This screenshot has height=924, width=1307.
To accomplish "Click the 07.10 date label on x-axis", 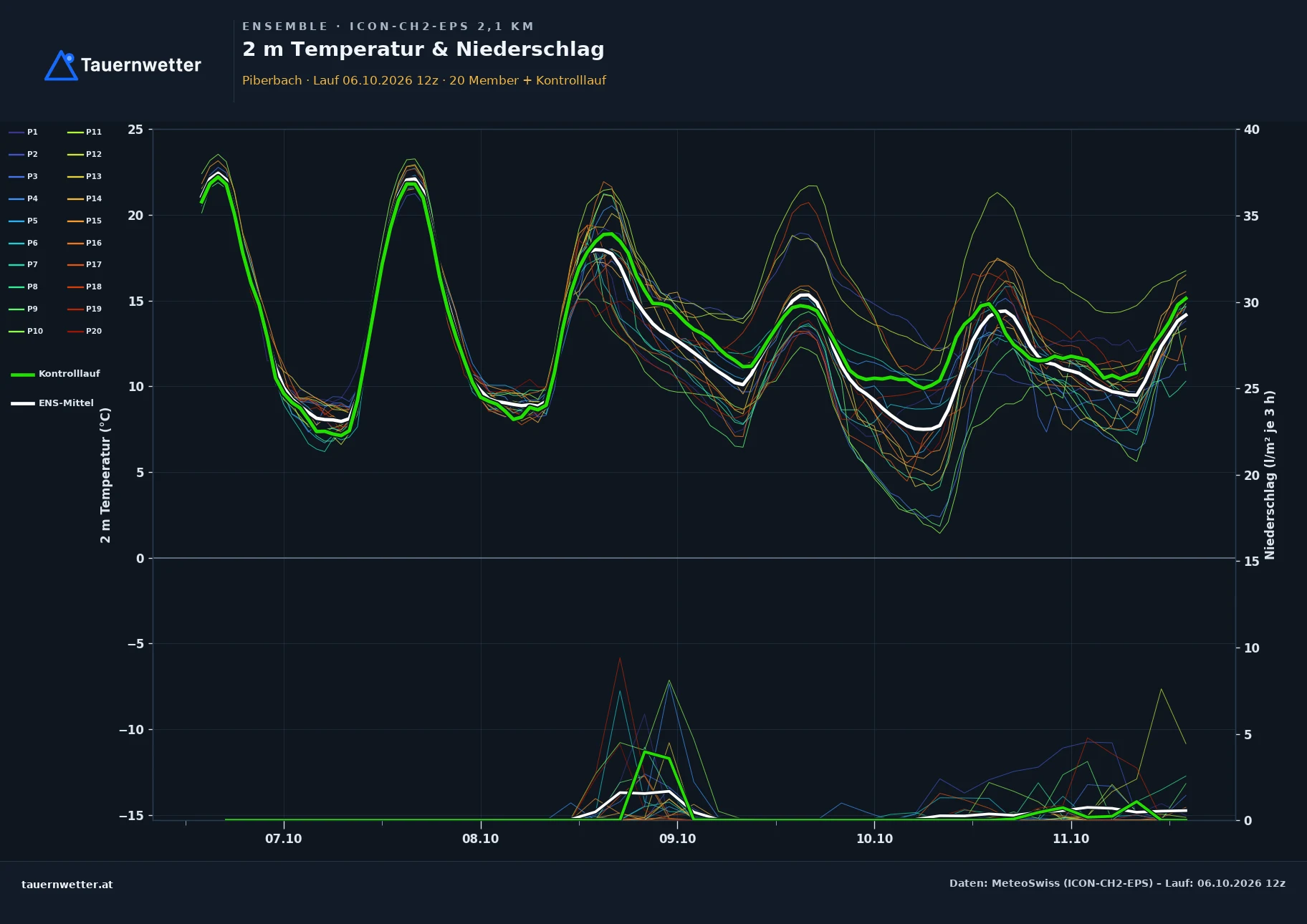I will [284, 839].
